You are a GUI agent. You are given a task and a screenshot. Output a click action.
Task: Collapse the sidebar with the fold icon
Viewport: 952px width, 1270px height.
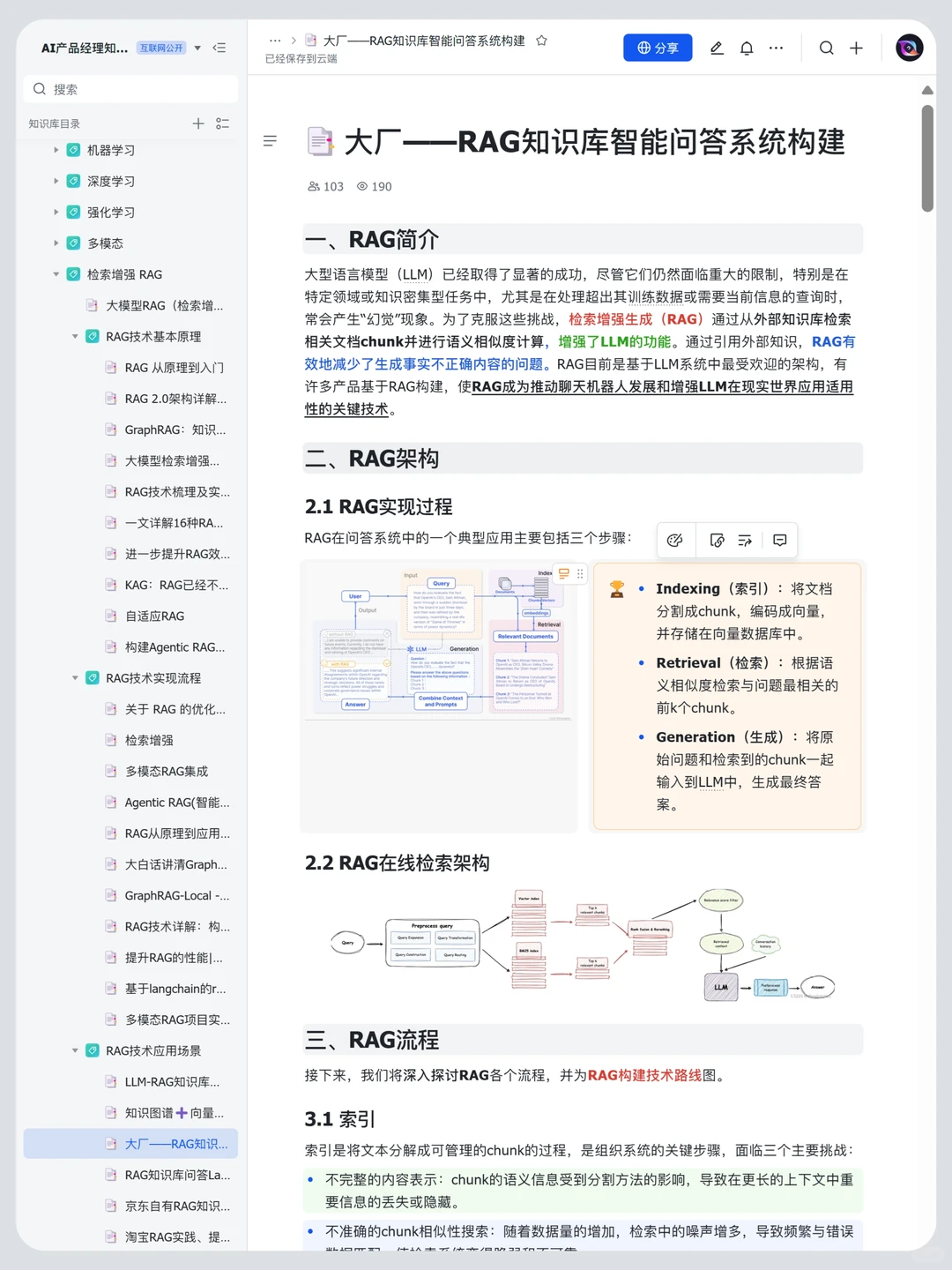pos(219,48)
